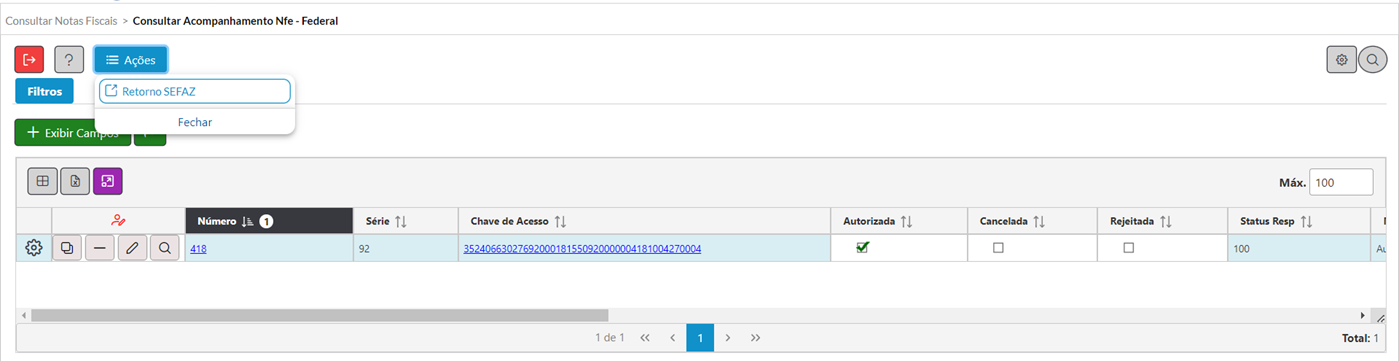Select Retorno SEFAZ menu item
Viewport: 1399px width, 361px height.
pos(195,91)
